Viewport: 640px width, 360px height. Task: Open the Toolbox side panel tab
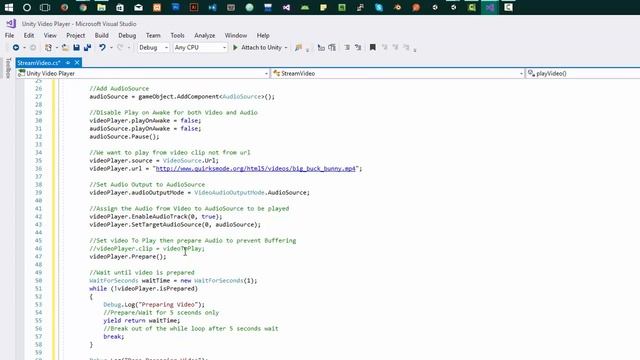point(8,68)
